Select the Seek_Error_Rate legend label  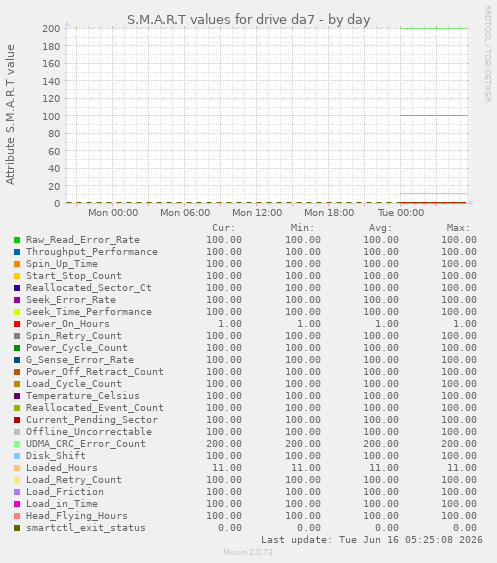(x=71, y=300)
